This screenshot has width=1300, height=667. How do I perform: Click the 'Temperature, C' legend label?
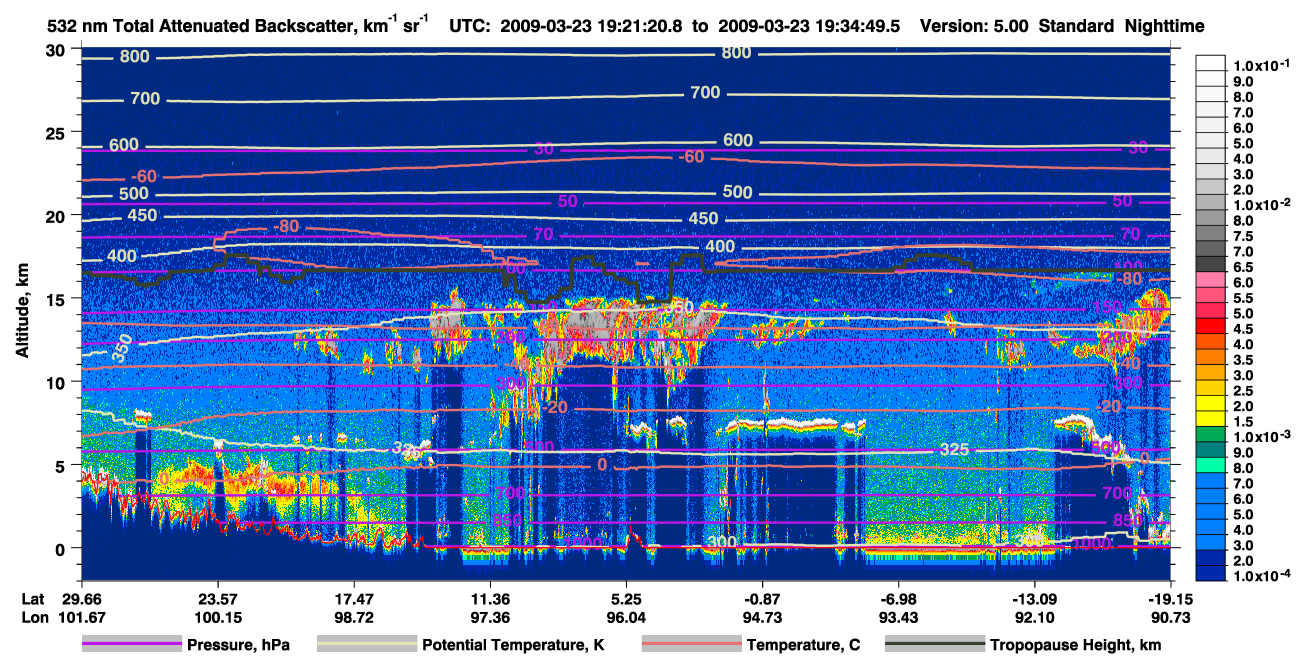pyautogui.click(x=803, y=645)
